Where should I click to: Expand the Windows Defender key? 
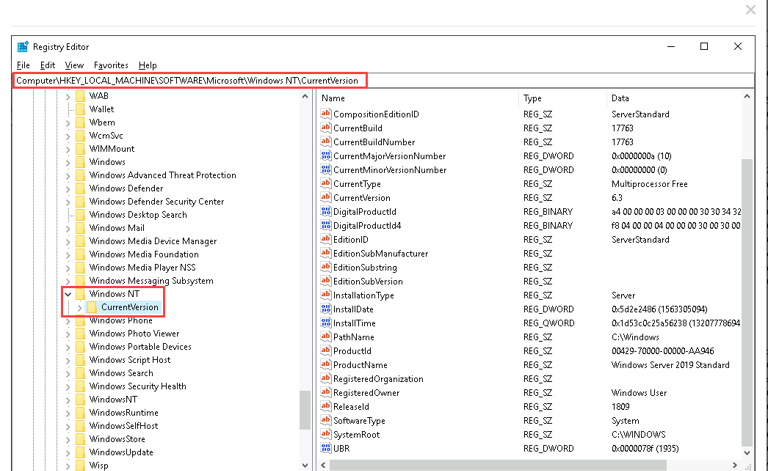[68, 188]
